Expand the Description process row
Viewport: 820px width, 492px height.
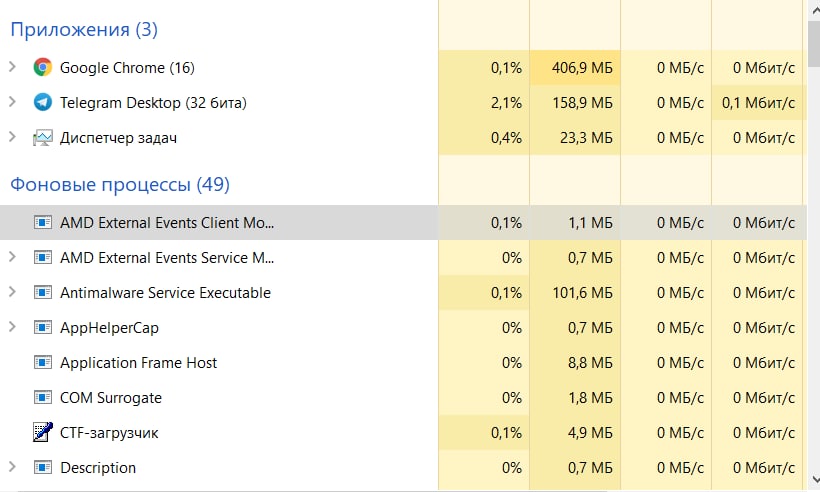click(13, 467)
